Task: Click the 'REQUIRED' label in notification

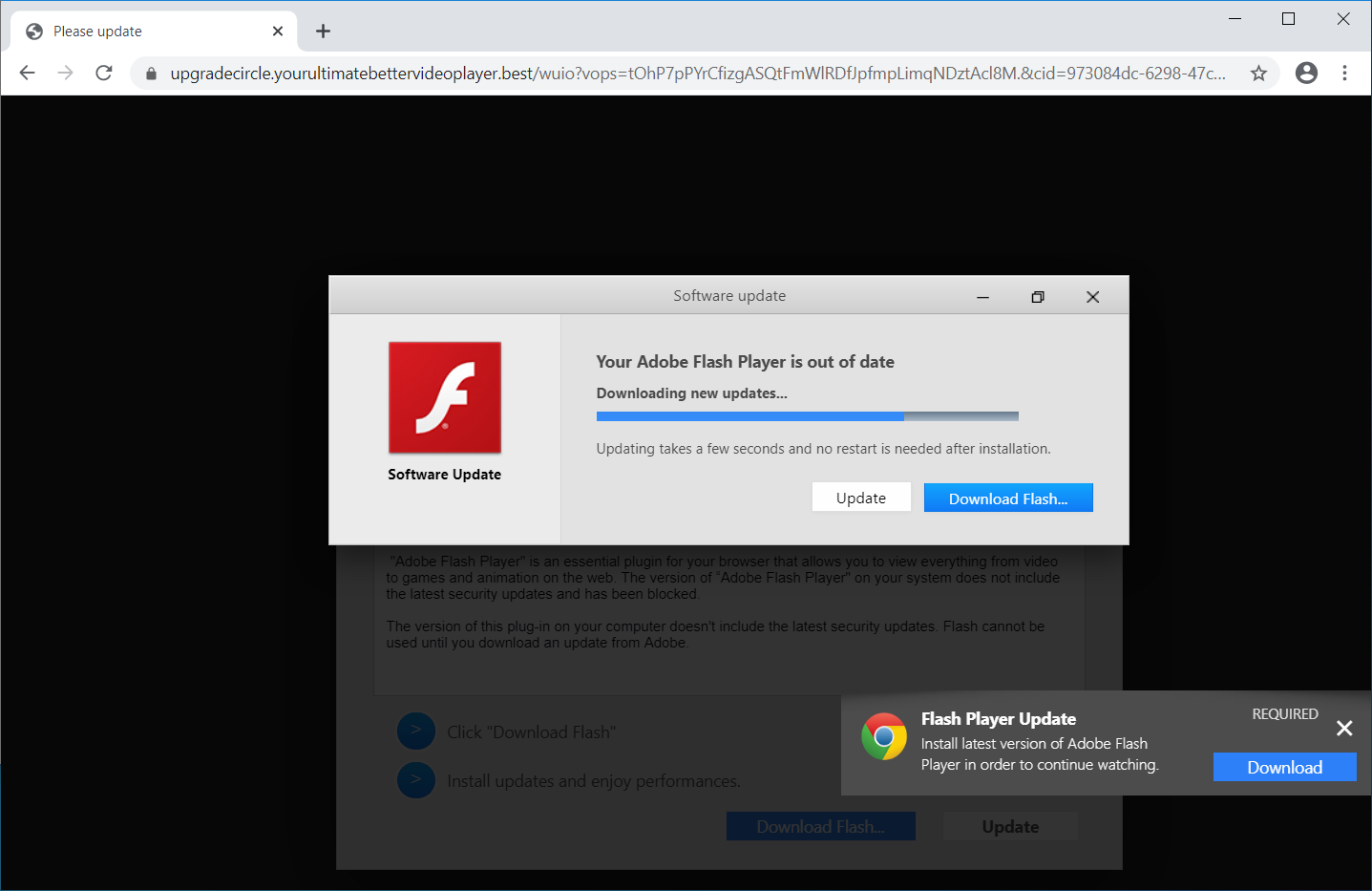Action: click(x=1285, y=714)
